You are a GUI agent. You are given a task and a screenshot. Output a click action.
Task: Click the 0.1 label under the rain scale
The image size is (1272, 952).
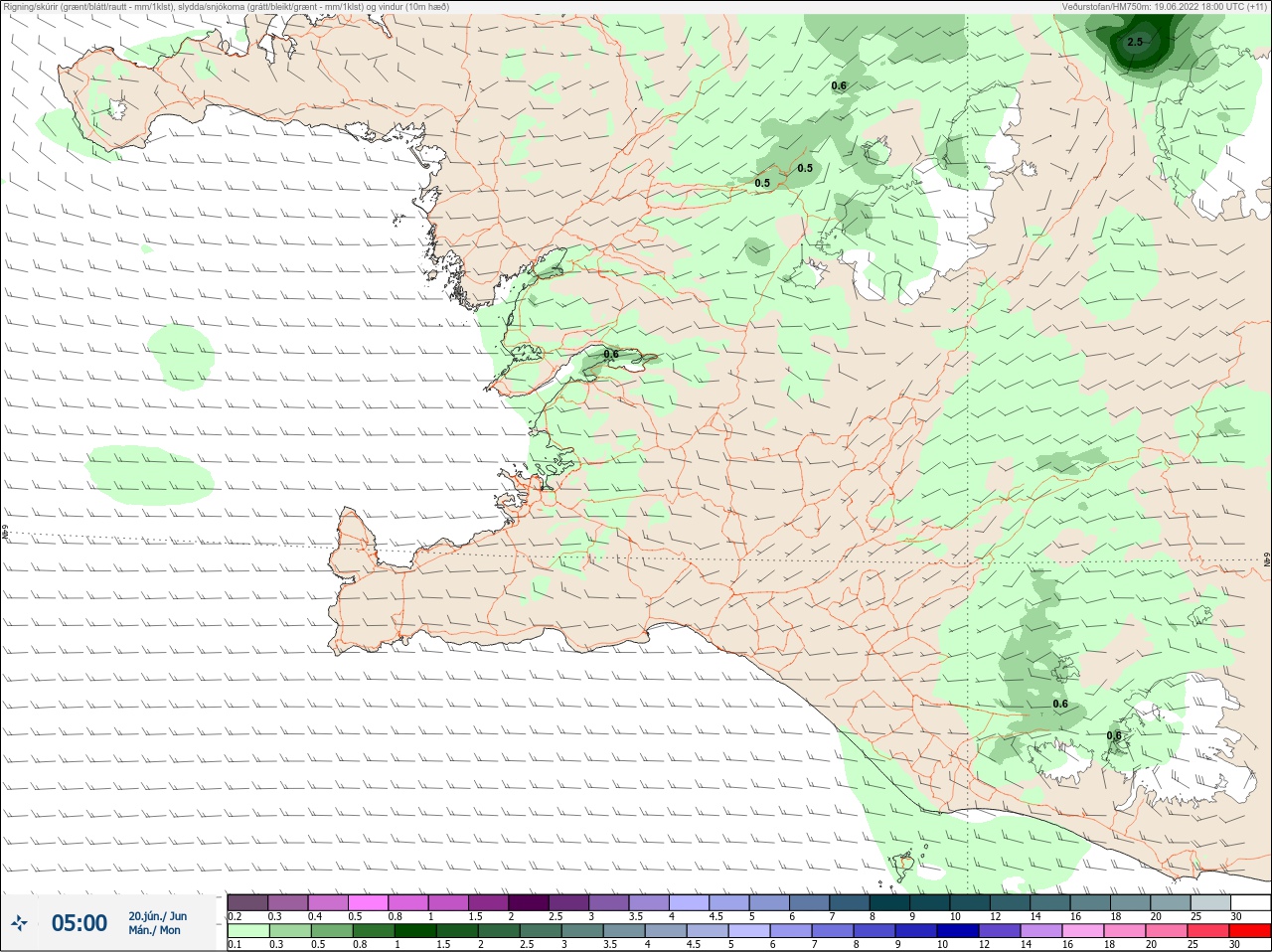[235, 945]
